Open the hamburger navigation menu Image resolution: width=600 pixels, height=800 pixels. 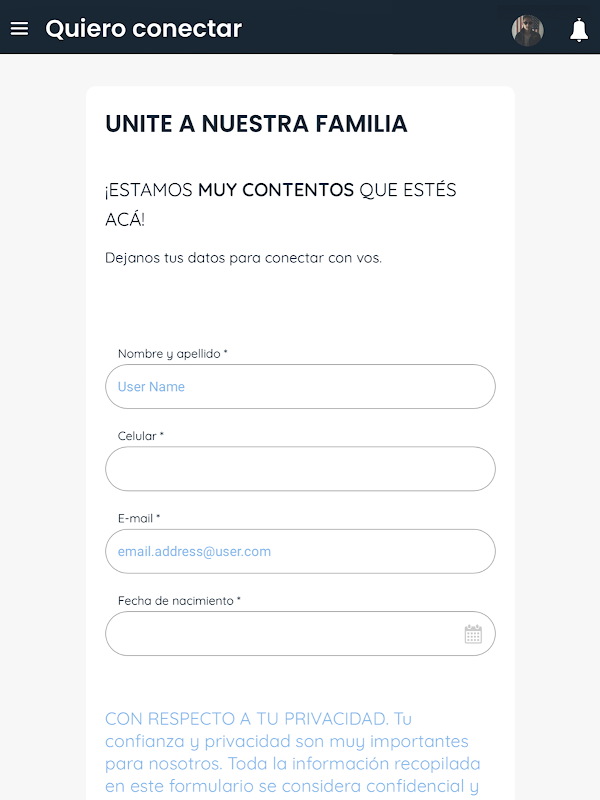pos(19,29)
